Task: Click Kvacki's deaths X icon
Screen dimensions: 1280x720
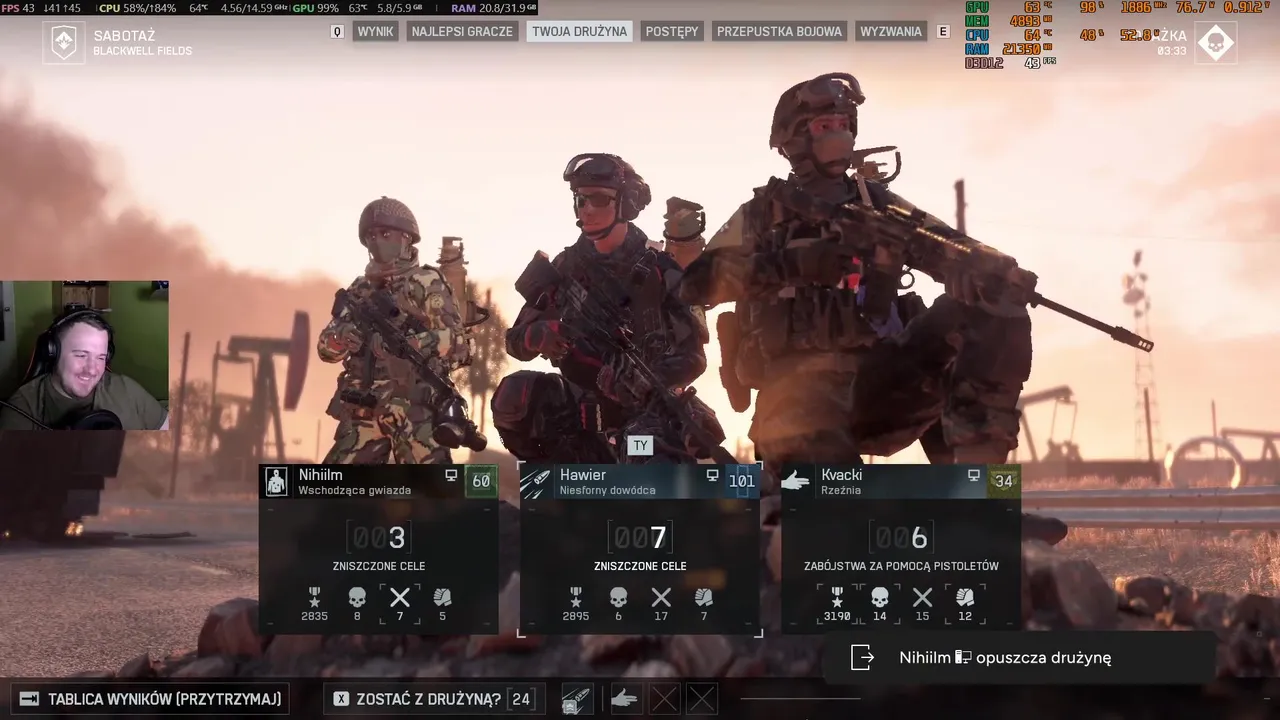Action: pos(923,598)
